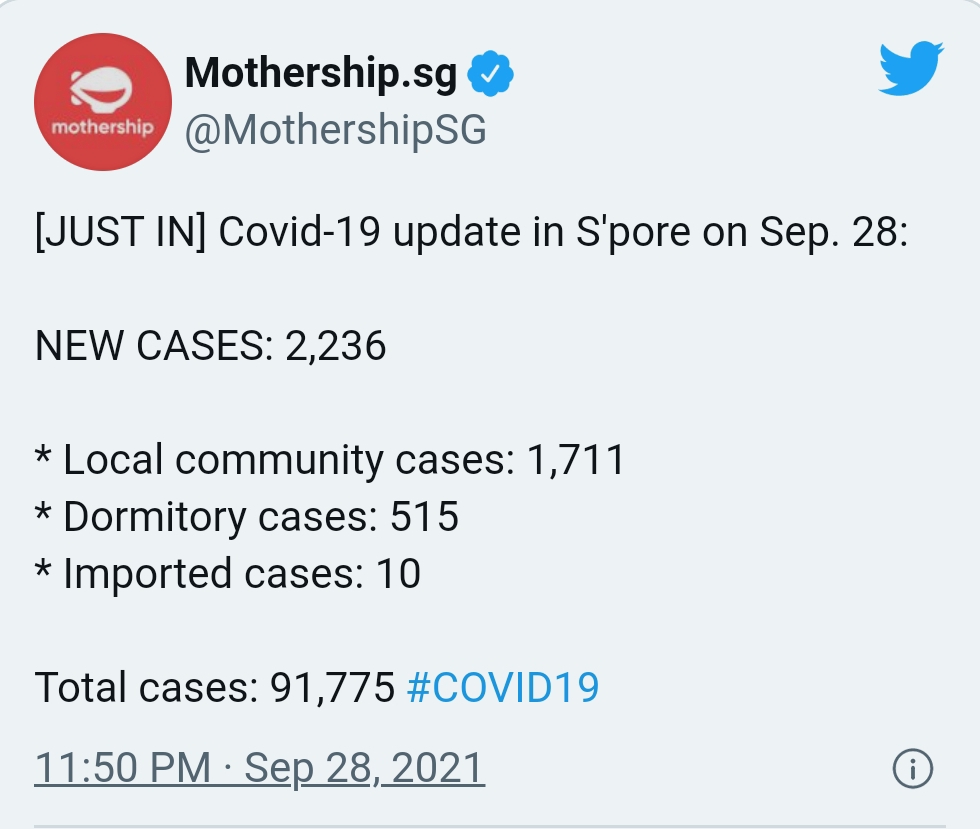This screenshot has height=829, width=980.
Task: Click the circled info icon
Action: [912, 768]
